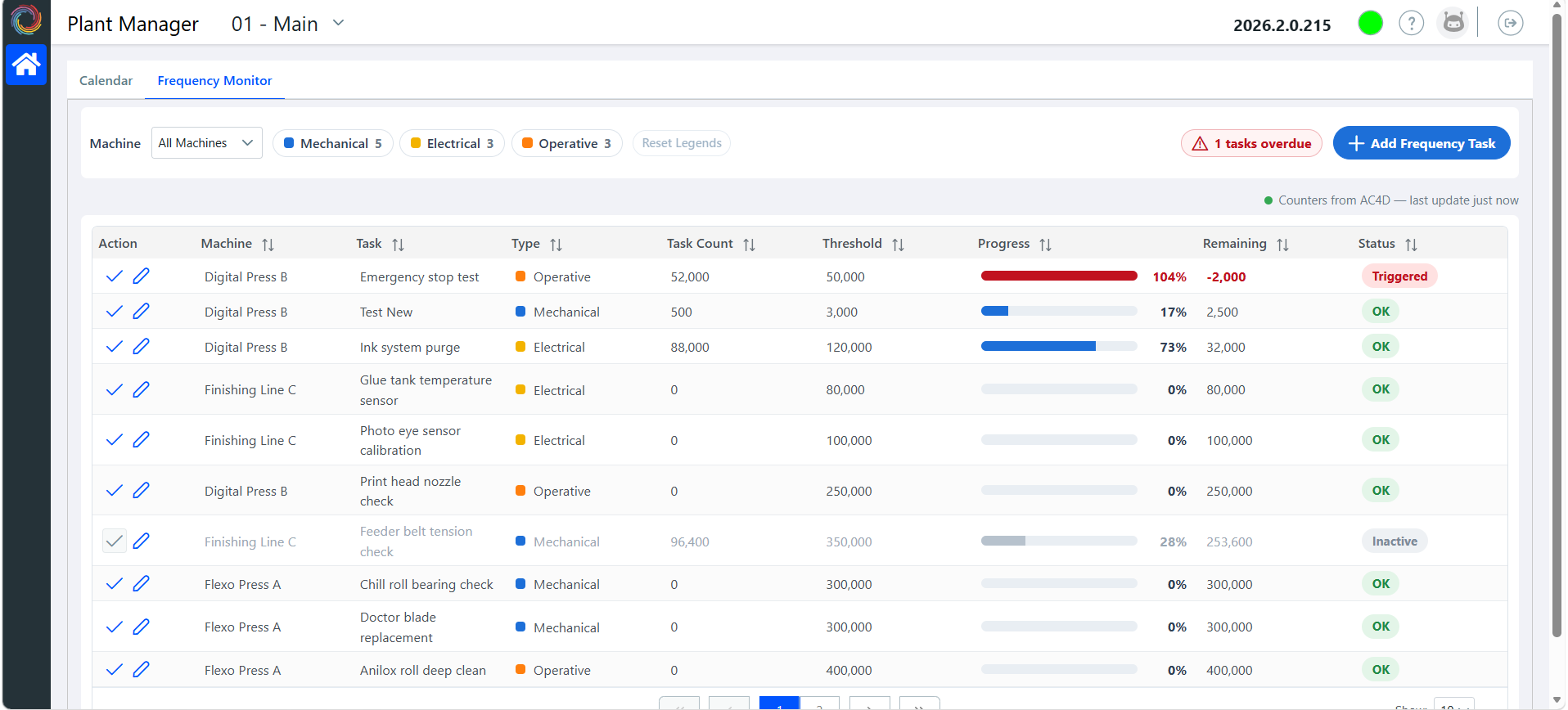Open the 1 tasks overdue alert
Viewport: 1568px width, 710px height.
click(1251, 143)
